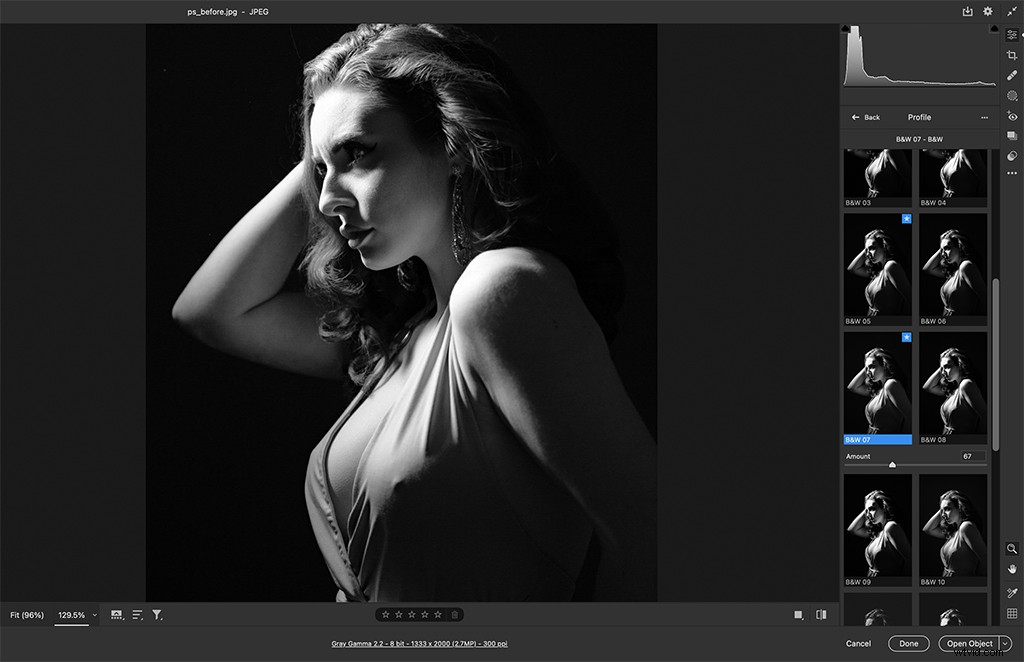Select the Red Eye removal tool
The width and height of the screenshot is (1024, 662).
(x=1012, y=115)
